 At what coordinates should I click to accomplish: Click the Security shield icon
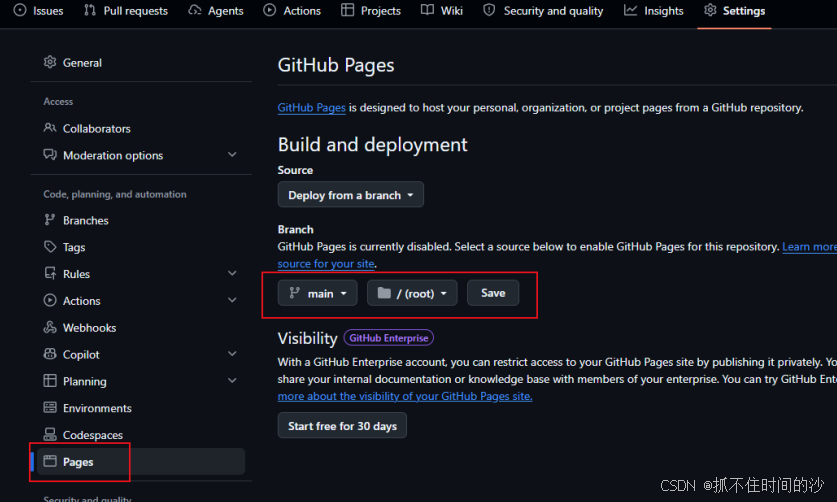tap(489, 10)
